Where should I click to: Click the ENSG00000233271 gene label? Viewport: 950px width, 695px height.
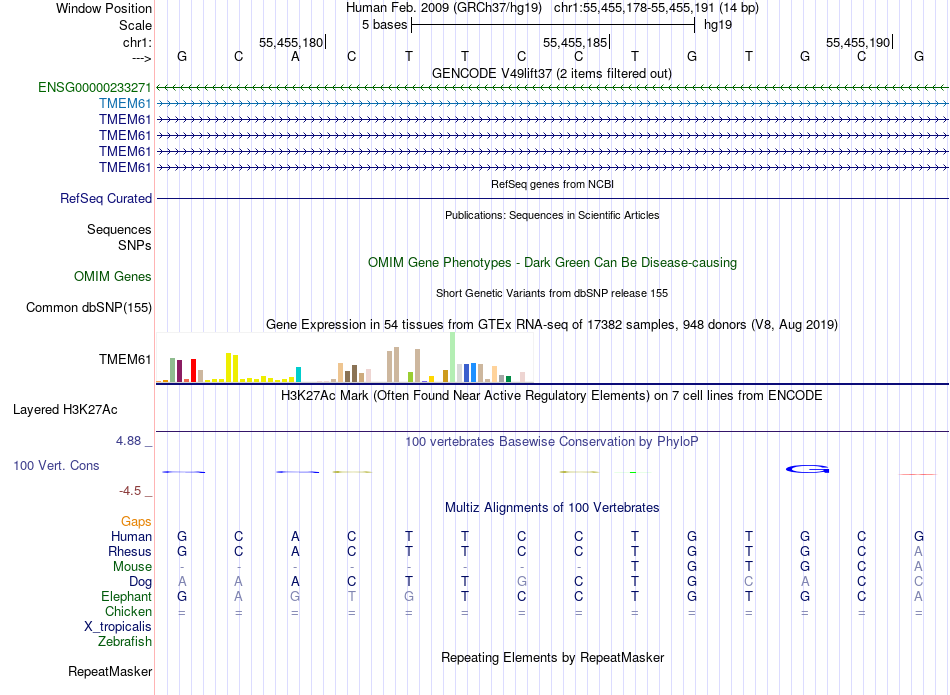coord(95,87)
